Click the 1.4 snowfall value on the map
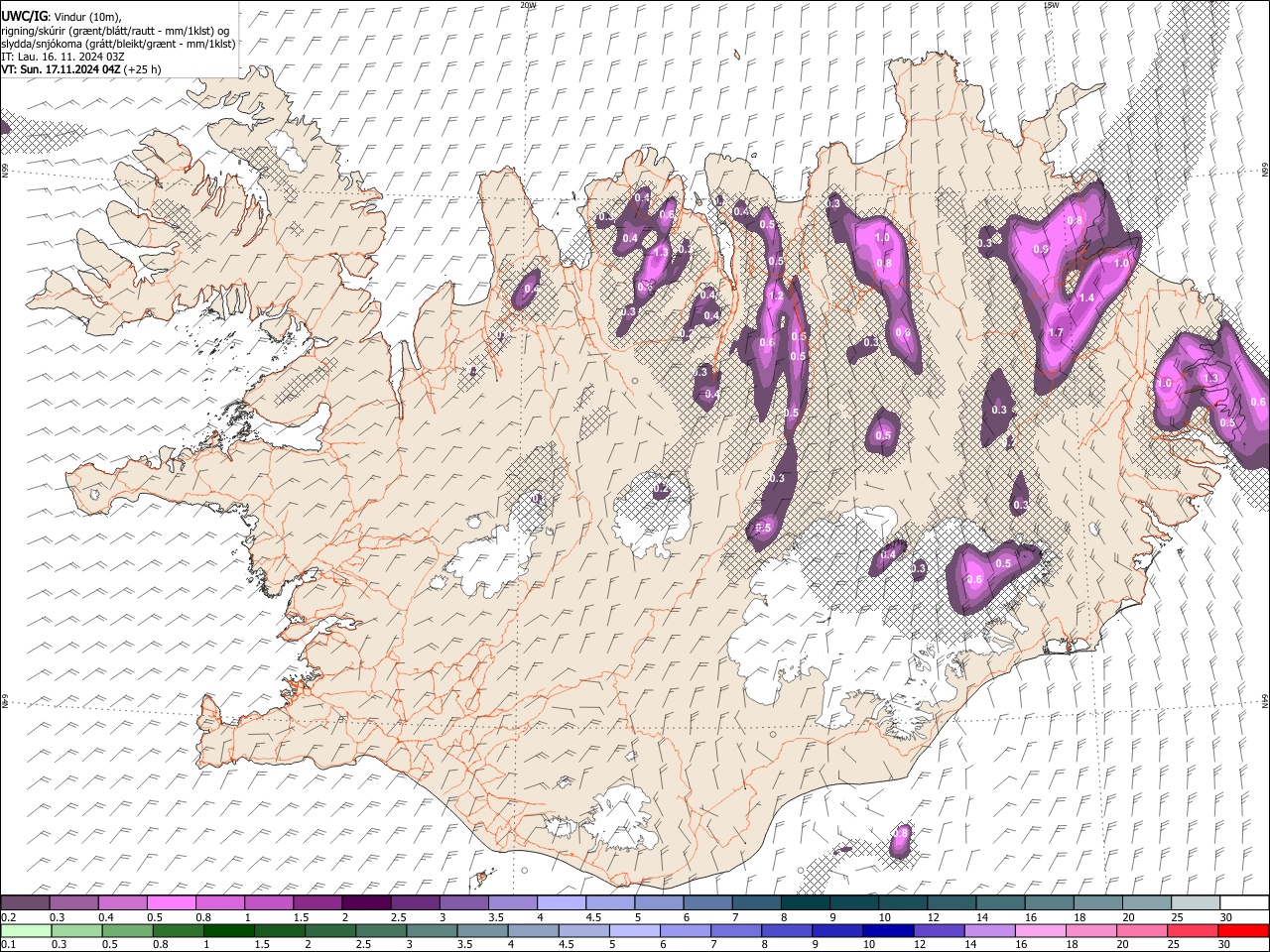Image resolution: width=1270 pixels, height=952 pixels. 1085,297
